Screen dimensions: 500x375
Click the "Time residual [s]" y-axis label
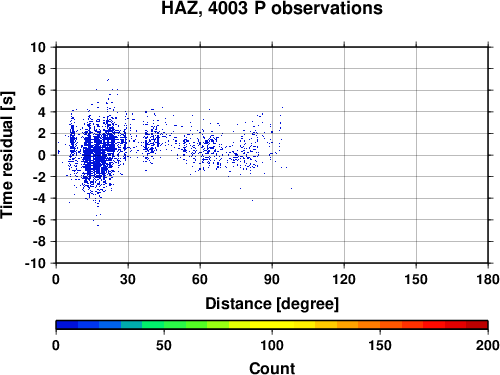(7, 155)
